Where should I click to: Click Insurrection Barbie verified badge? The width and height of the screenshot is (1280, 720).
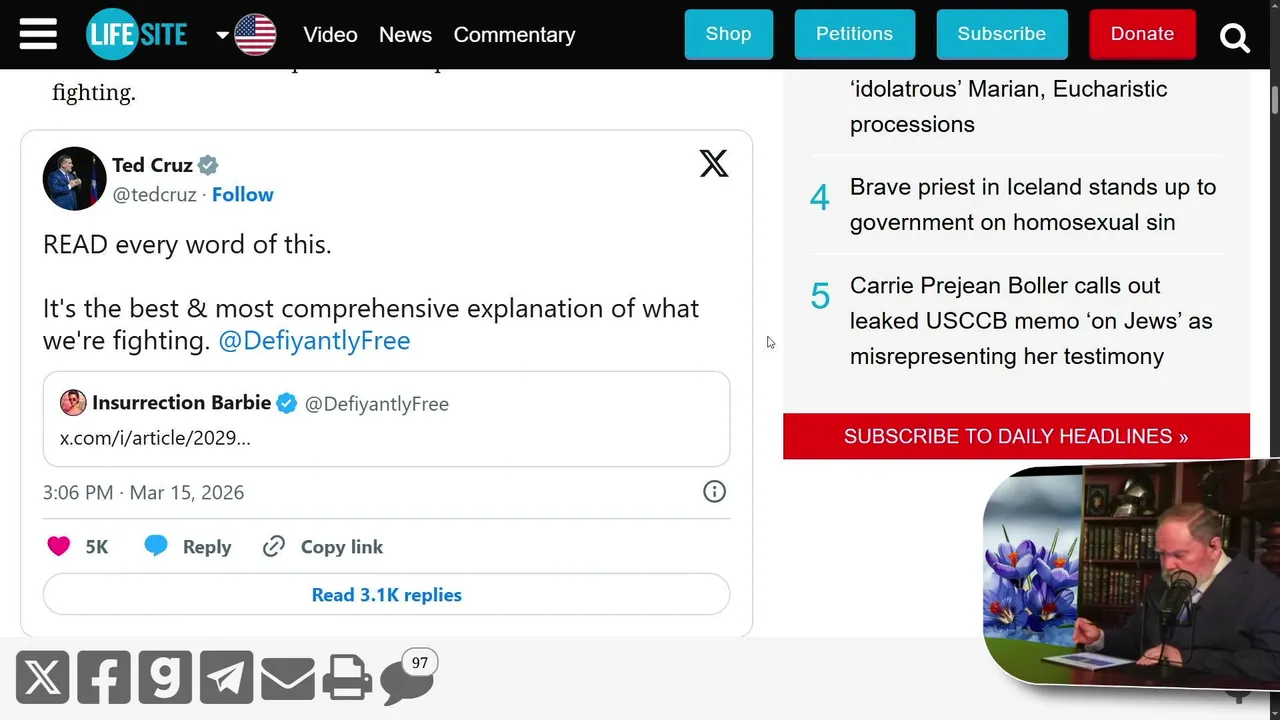[287, 403]
